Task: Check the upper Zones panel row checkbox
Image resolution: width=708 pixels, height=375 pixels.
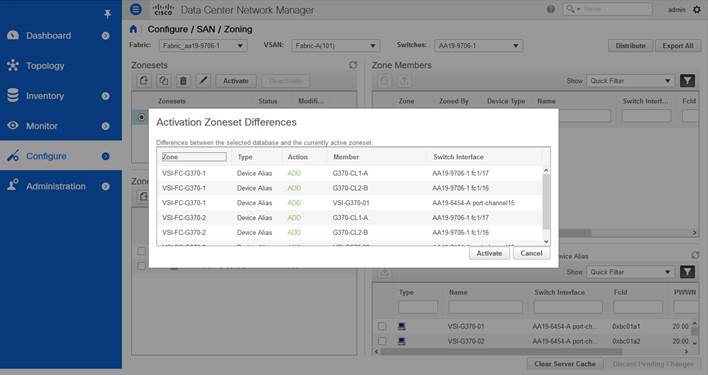Action: [x=141, y=251]
